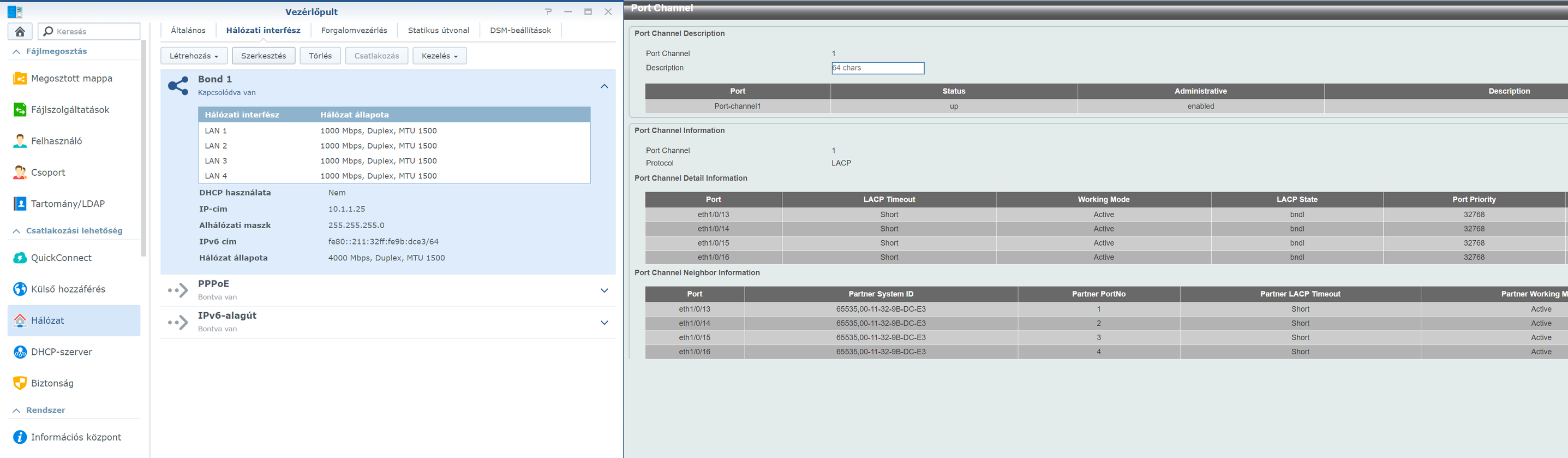Open the QuickConnect icon
This screenshot has width=1568, height=458.
coord(20,258)
